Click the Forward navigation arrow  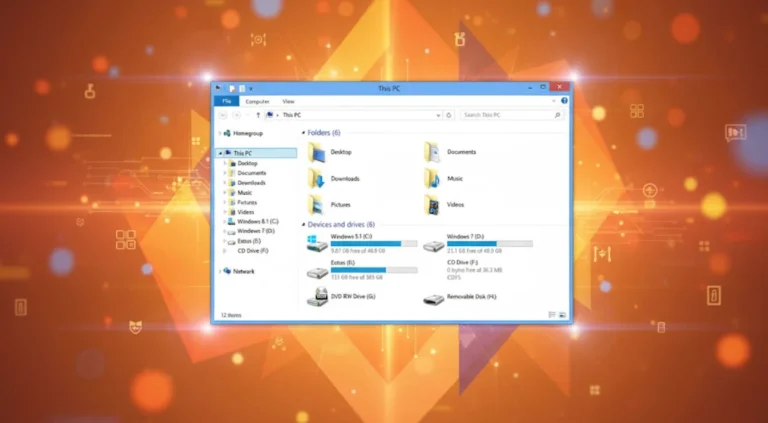click(237, 115)
